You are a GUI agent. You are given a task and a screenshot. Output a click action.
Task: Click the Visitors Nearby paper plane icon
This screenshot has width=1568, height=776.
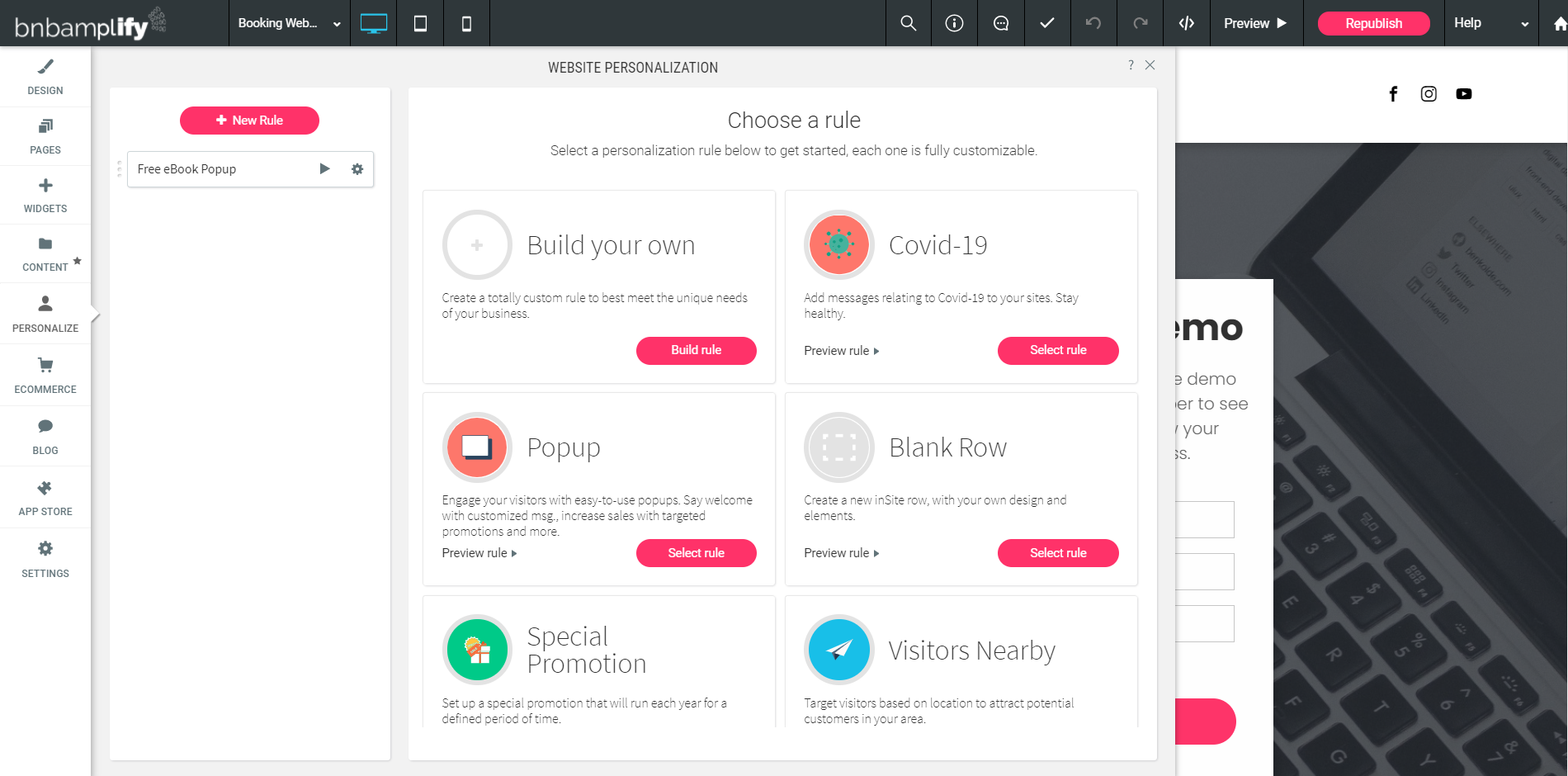click(x=838, y=650)
